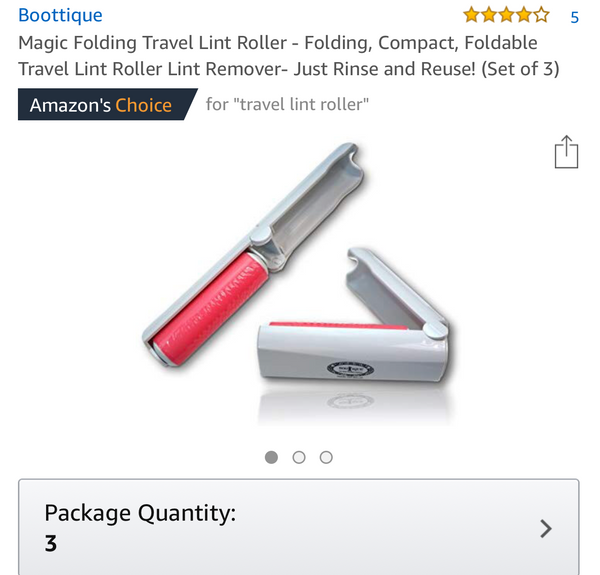
Task: Tap the Package Quantity value 3
Action: click(51, 544)
